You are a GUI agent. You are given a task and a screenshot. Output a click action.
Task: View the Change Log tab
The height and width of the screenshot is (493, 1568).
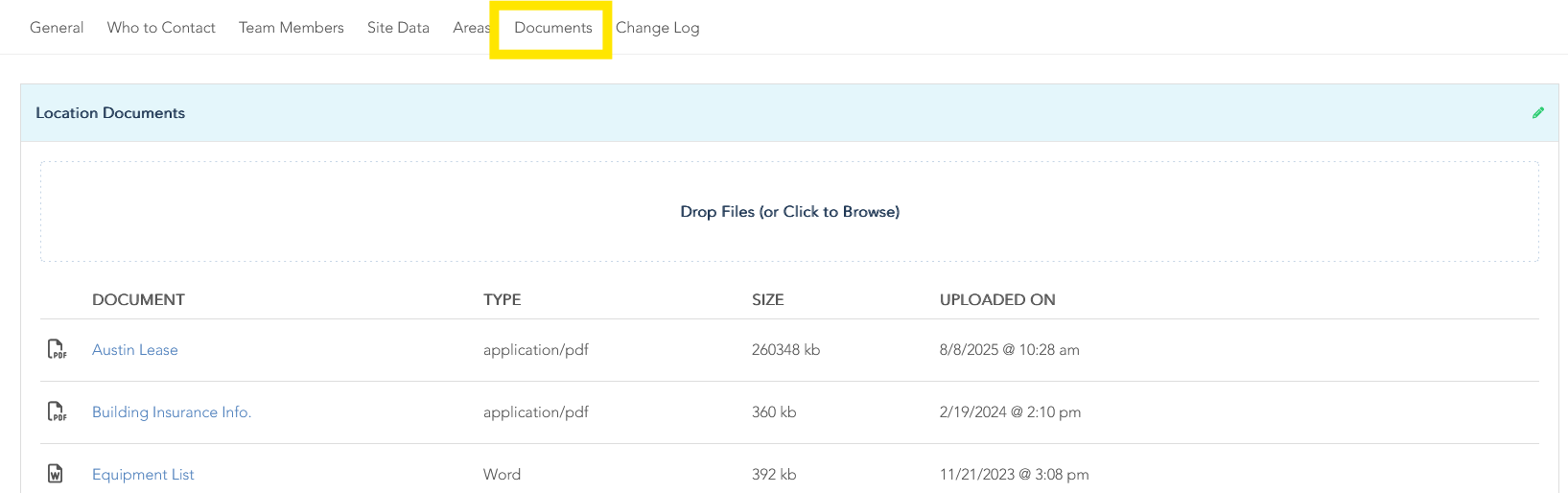657,28
